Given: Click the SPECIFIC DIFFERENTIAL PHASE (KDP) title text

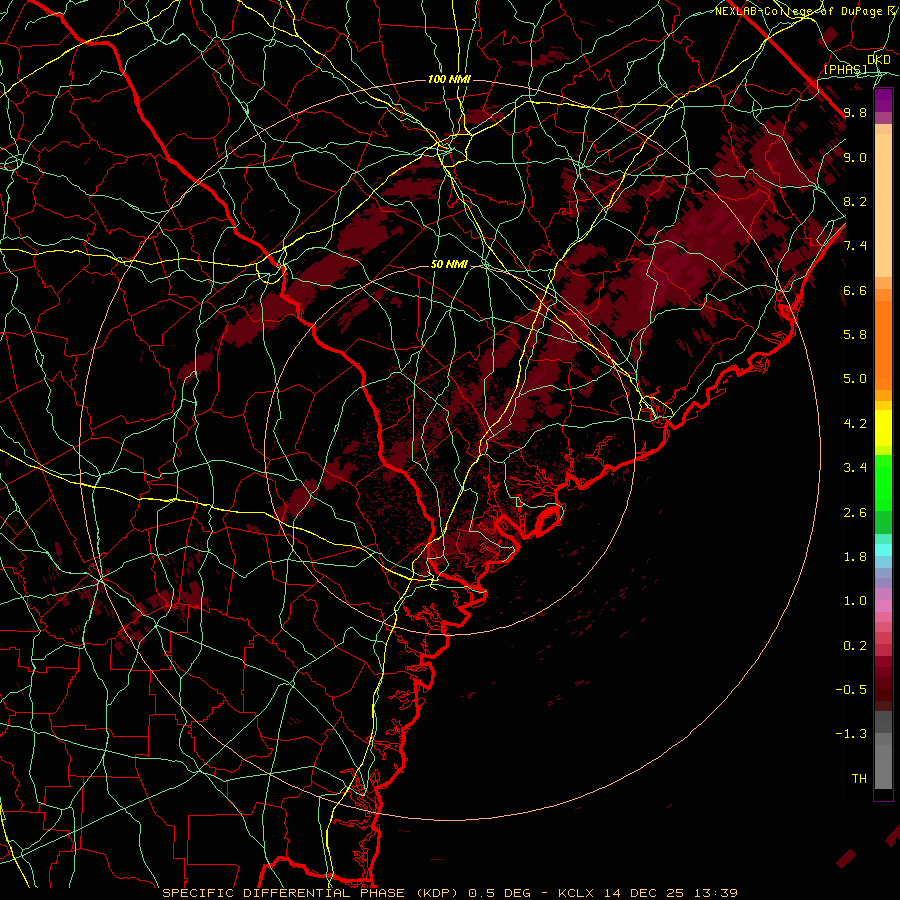Looking at the screenshot, I should tap(313, 893).
